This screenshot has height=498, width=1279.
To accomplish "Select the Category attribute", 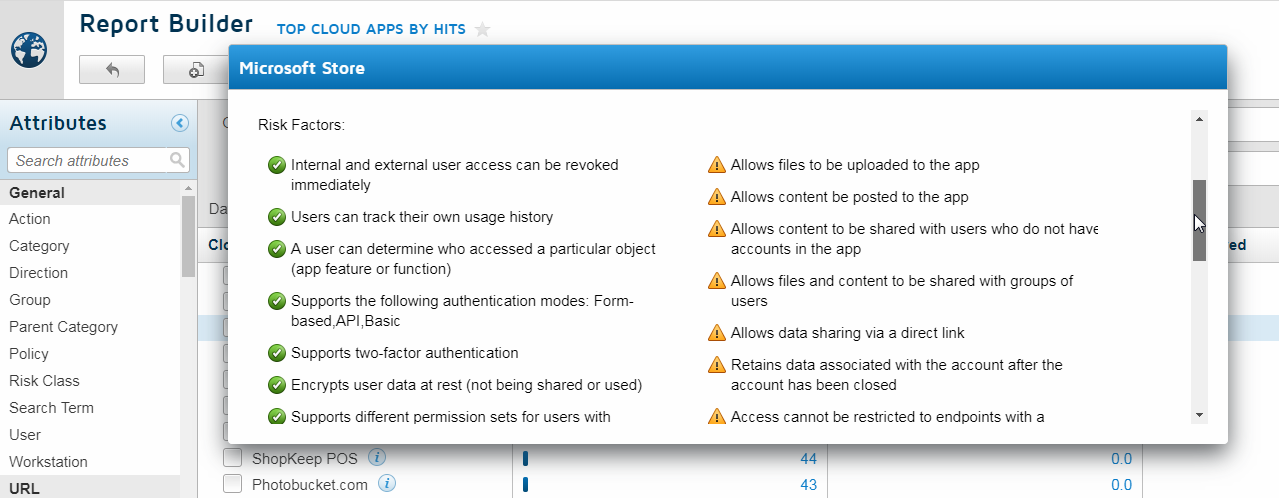I will (39, 246).
